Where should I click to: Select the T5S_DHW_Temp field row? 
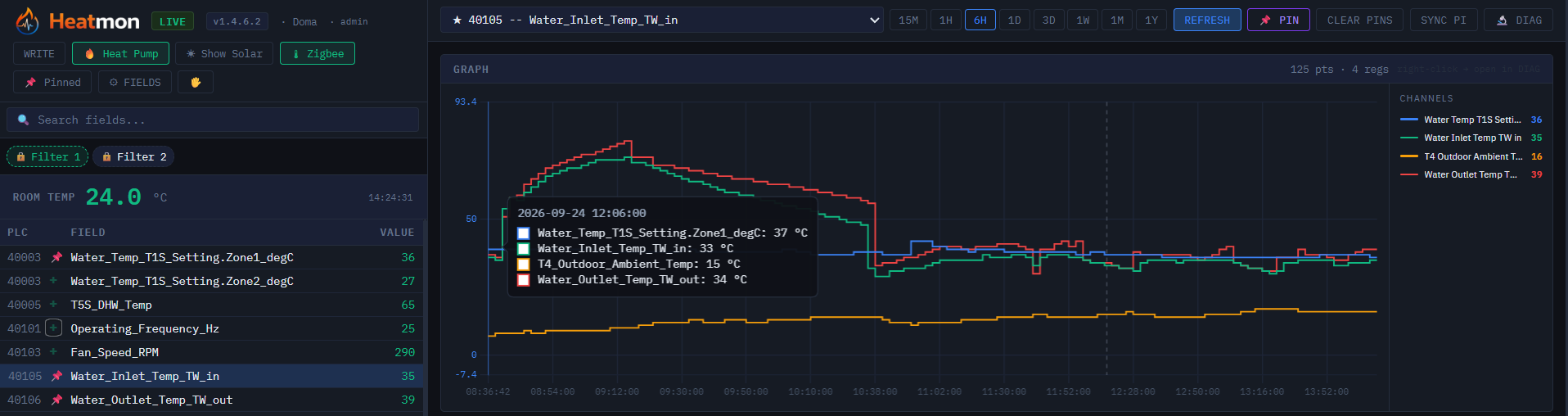[x=211, y=305]
